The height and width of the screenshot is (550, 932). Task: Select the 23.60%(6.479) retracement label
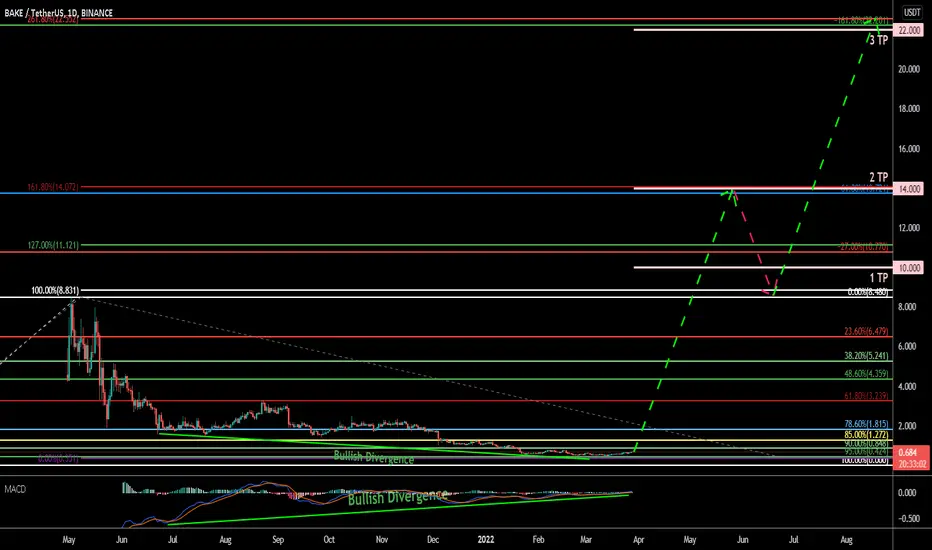coord(866,331)
